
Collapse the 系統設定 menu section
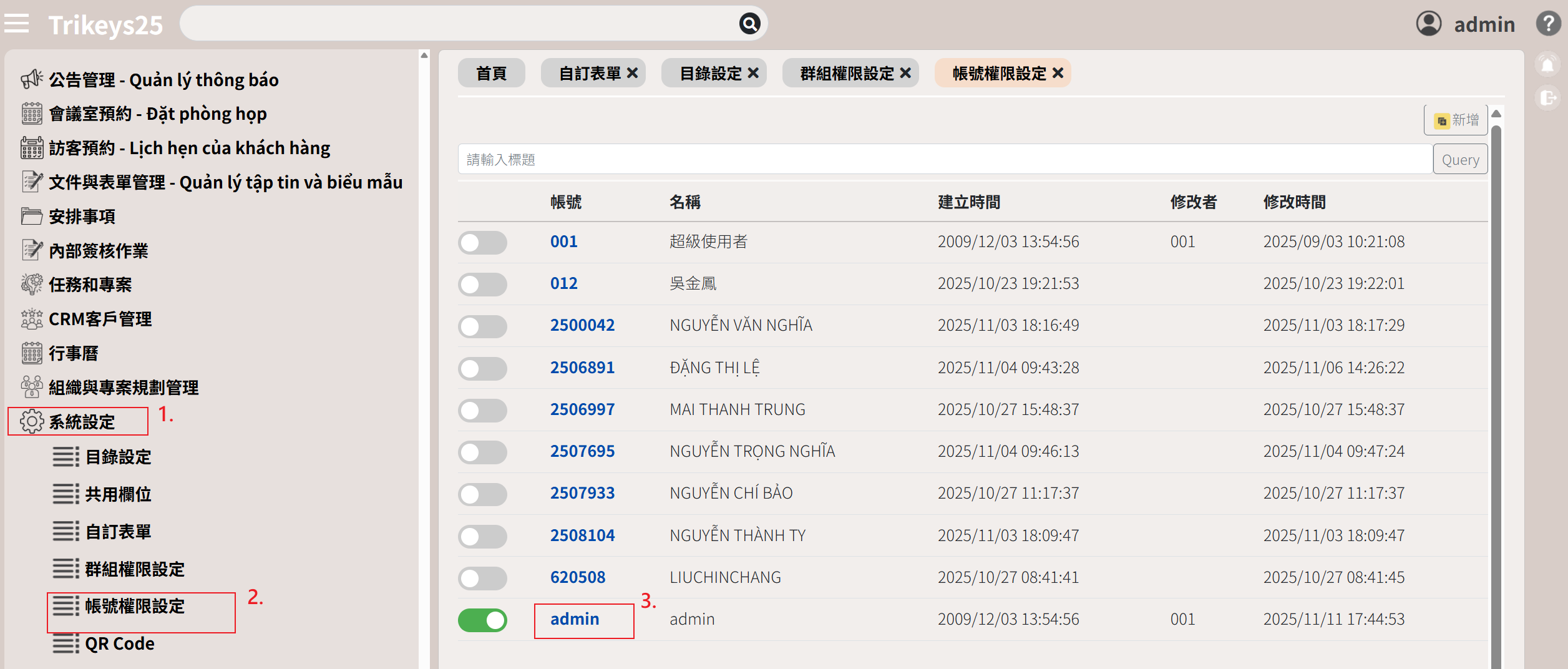pos(81,422)
